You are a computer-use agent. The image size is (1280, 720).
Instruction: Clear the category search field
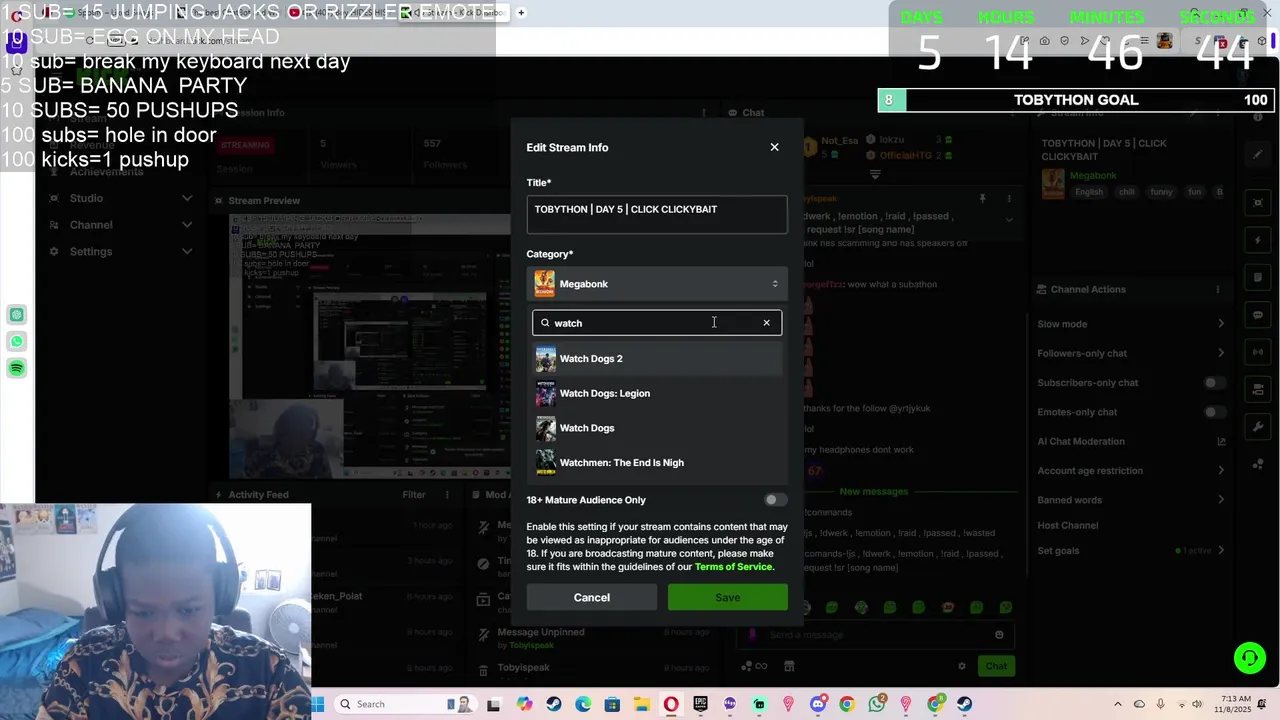point(767,323)
